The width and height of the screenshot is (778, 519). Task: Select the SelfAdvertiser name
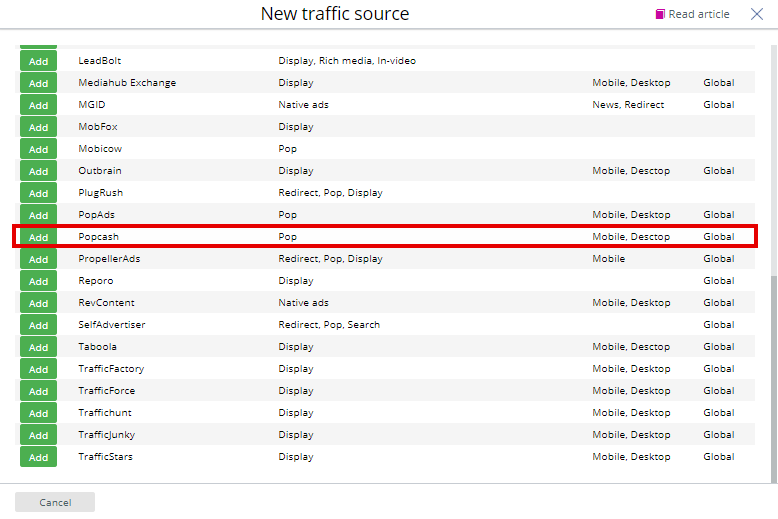[112, 324]
